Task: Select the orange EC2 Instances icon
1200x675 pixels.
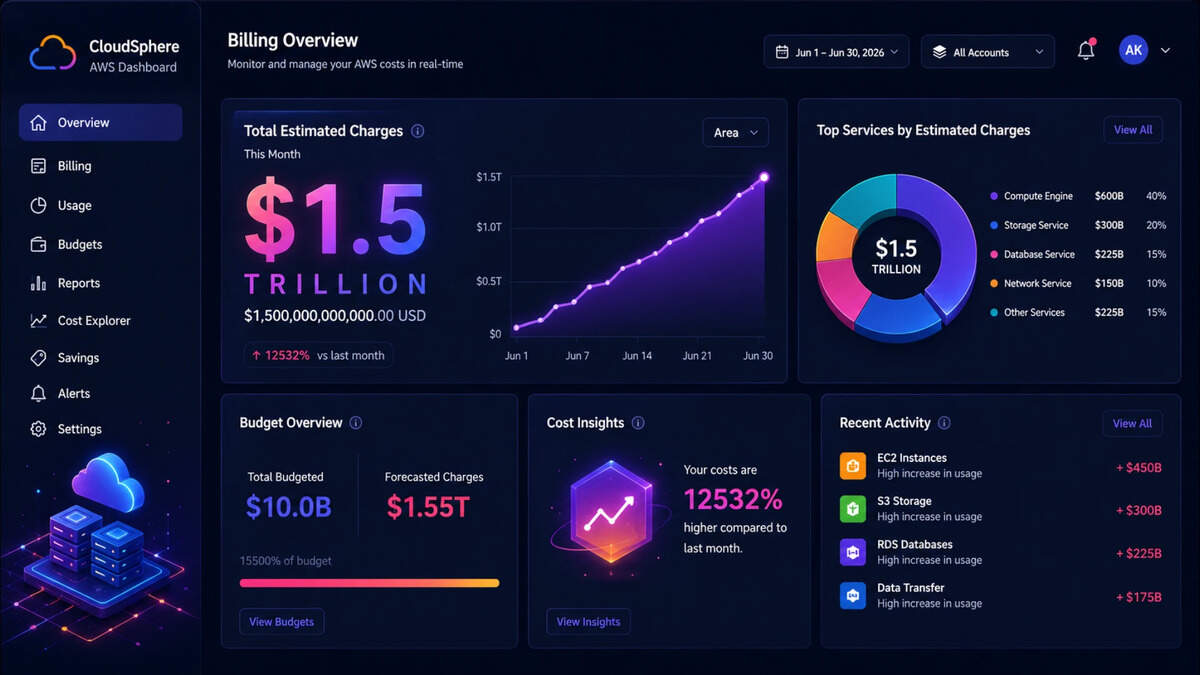Action: [x=853, y=466]
